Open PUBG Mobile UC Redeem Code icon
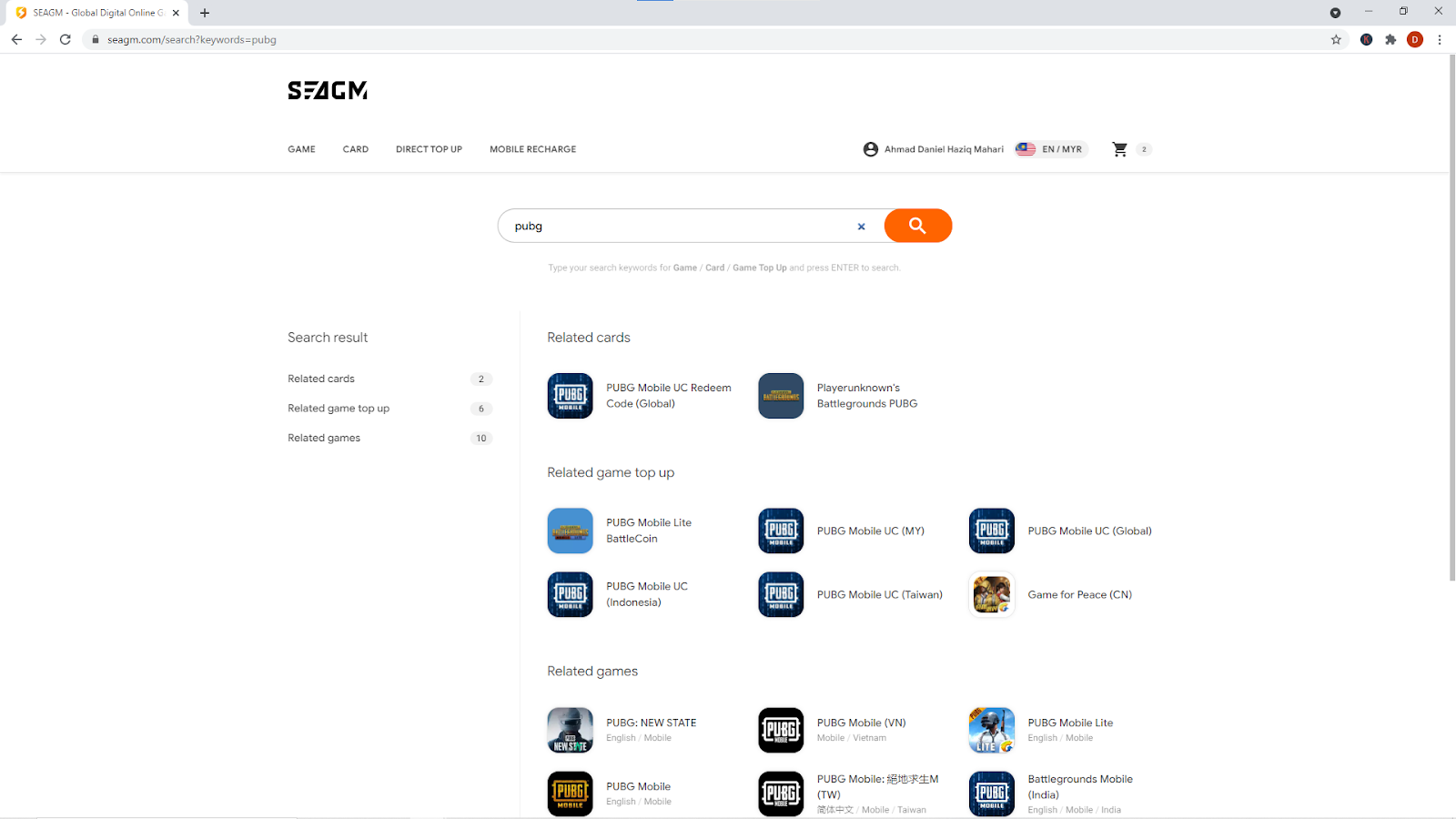Screen dimensions: 1456x819 570,396
